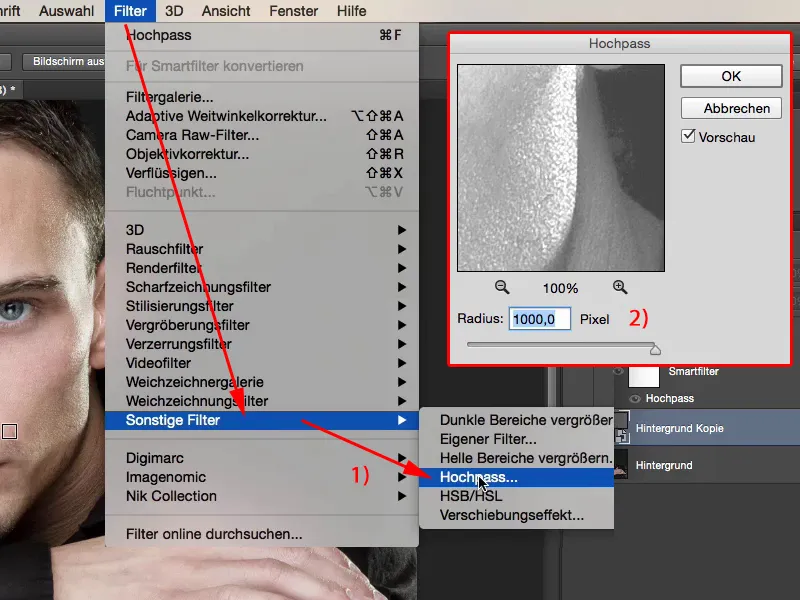
Task: Expand the Stilisierungsfilter submenu
Action: coord(262,306)
